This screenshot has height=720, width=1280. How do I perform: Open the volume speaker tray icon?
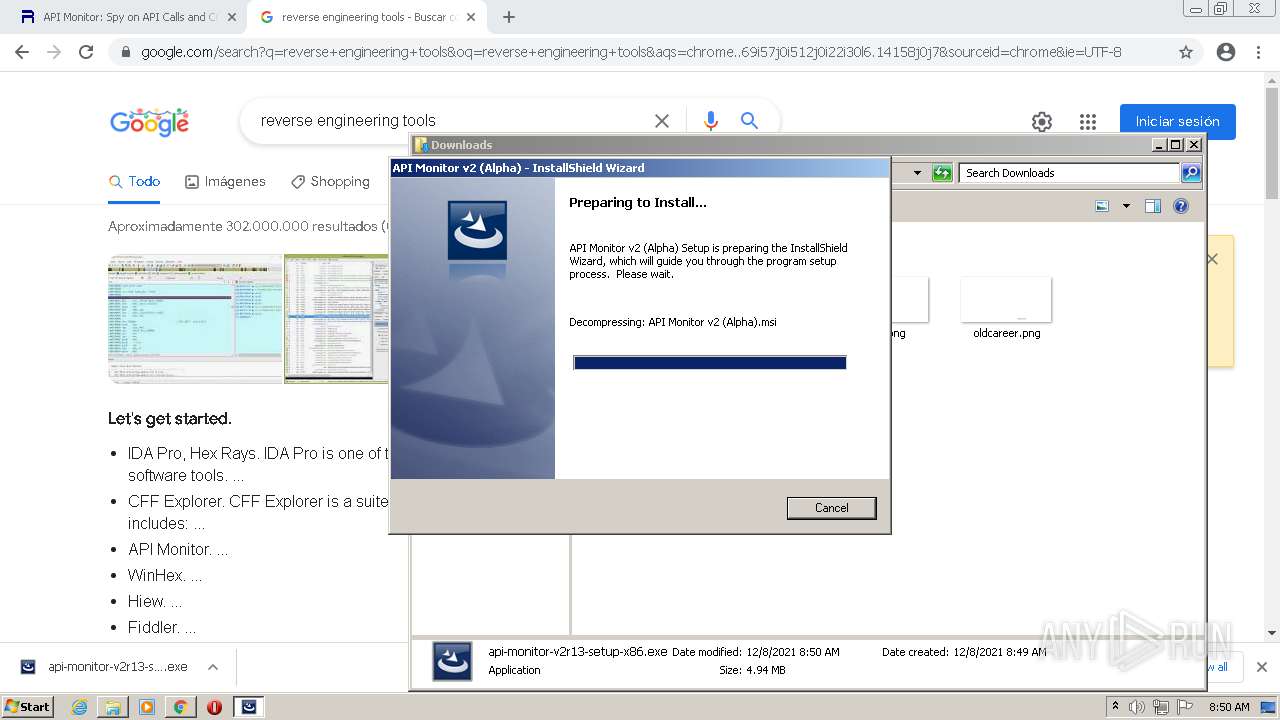click(1136, 707)
